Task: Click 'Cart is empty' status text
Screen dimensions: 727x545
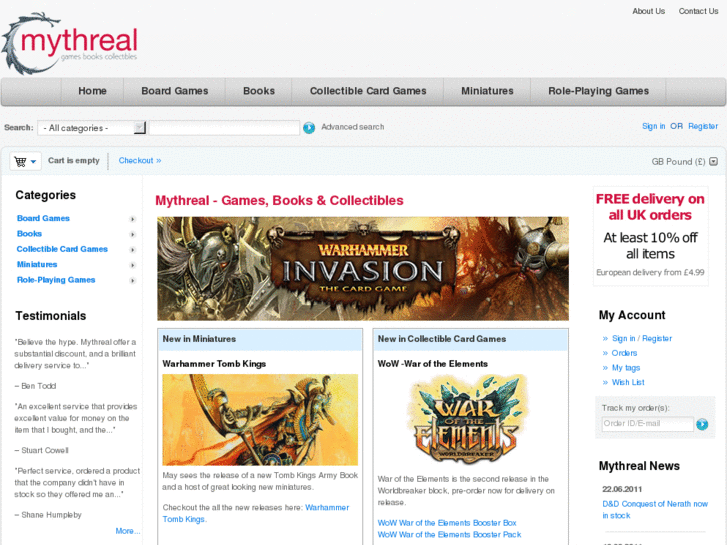Action: pos(74,160)
